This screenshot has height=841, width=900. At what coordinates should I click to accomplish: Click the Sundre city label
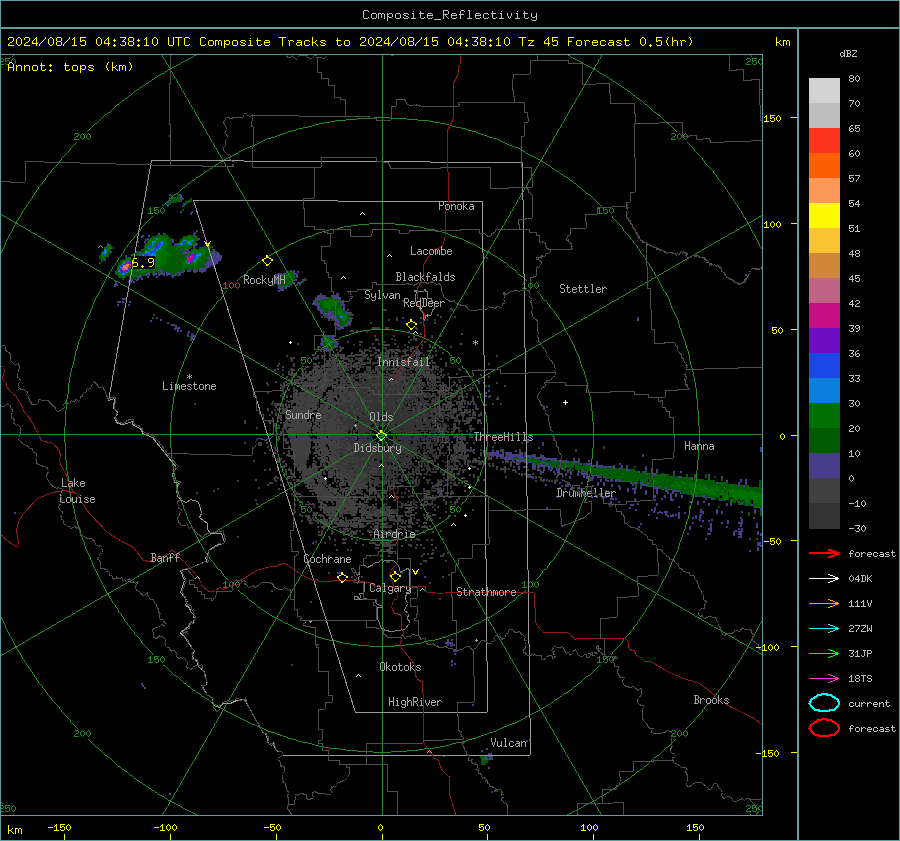coord(303,415)
